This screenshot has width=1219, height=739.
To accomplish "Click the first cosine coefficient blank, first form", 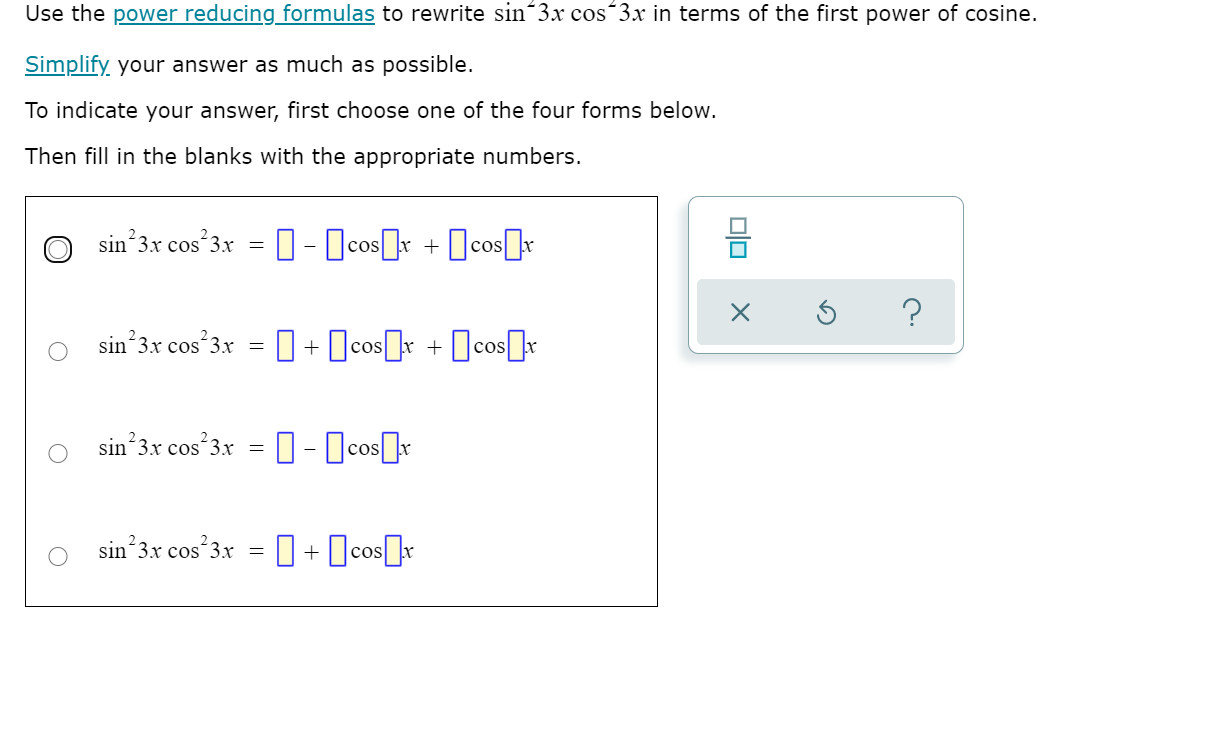I will coord(335,244).
